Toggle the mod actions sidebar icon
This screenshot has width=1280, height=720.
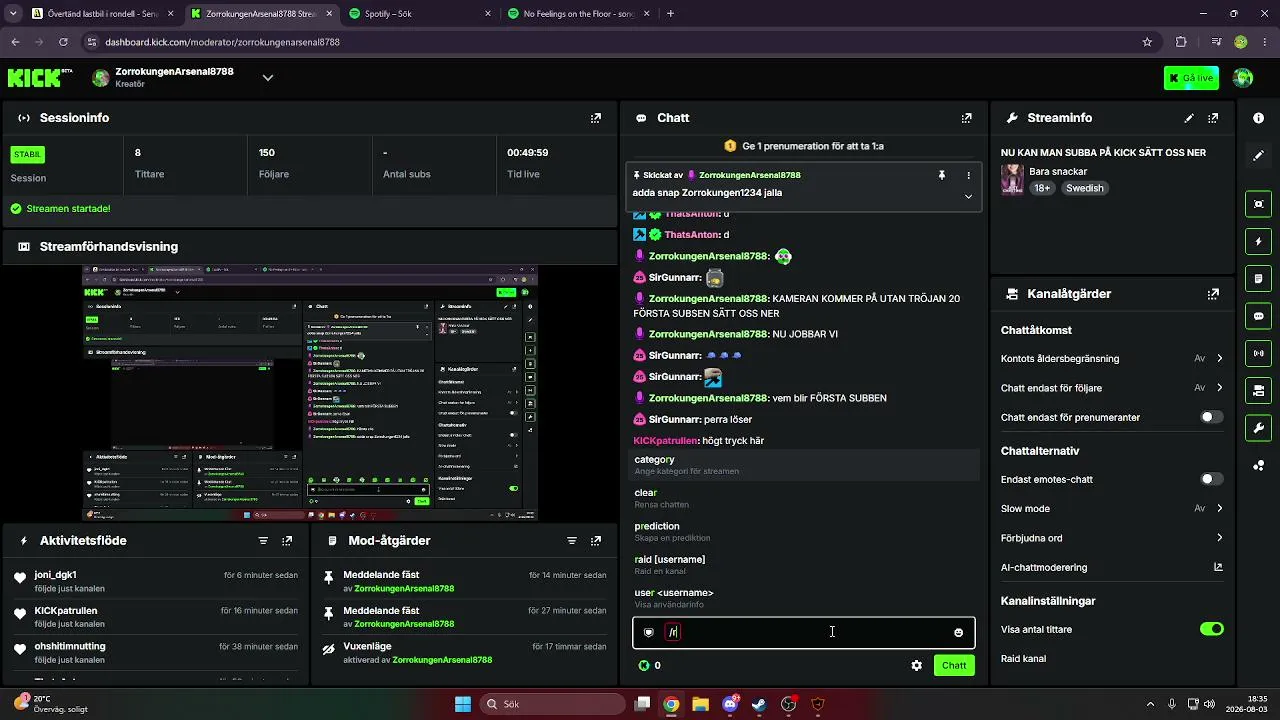(1258, 278)
